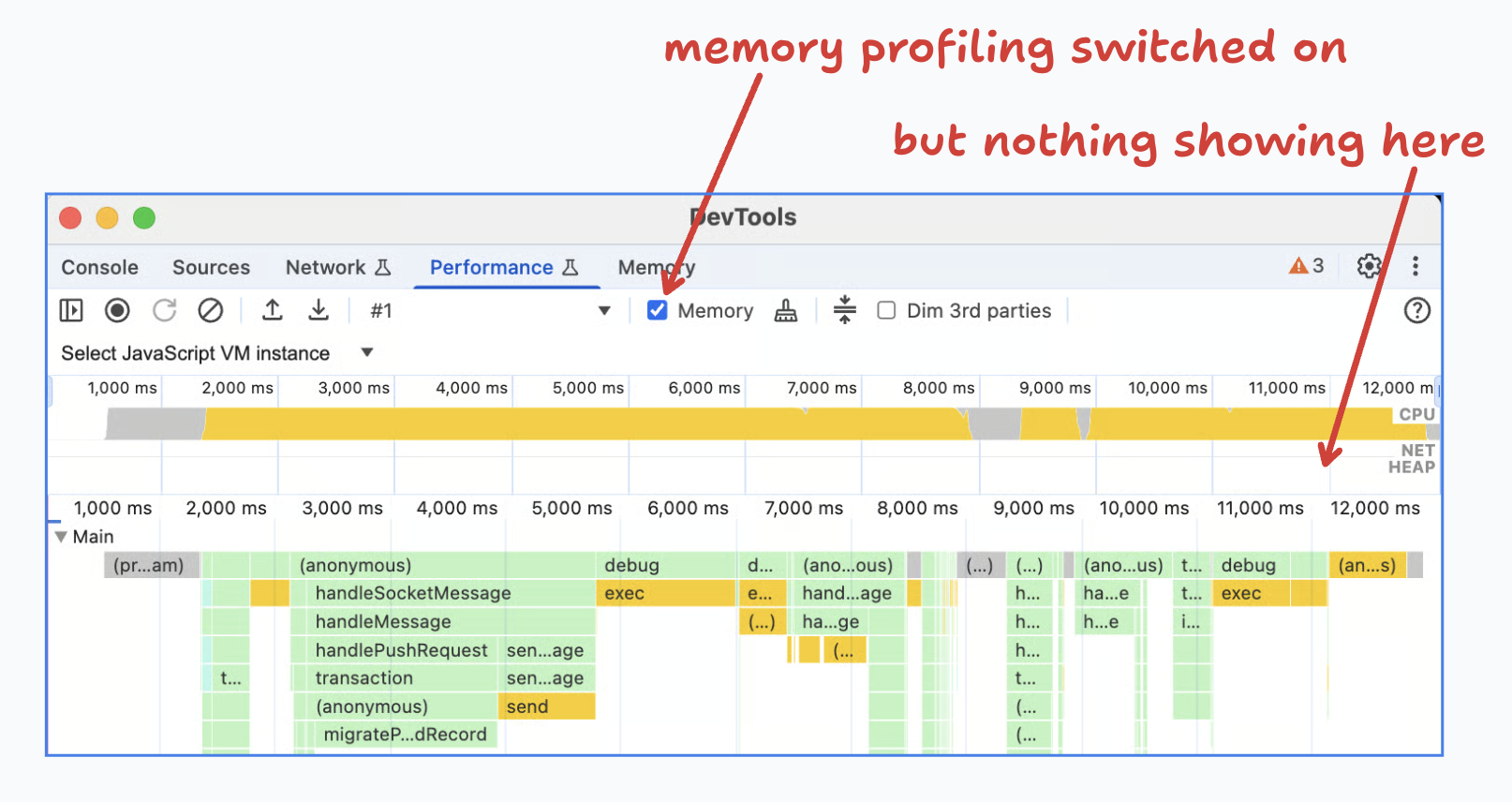
Task: Select the migrateP...dRecord flame entry
Action: 405,735
